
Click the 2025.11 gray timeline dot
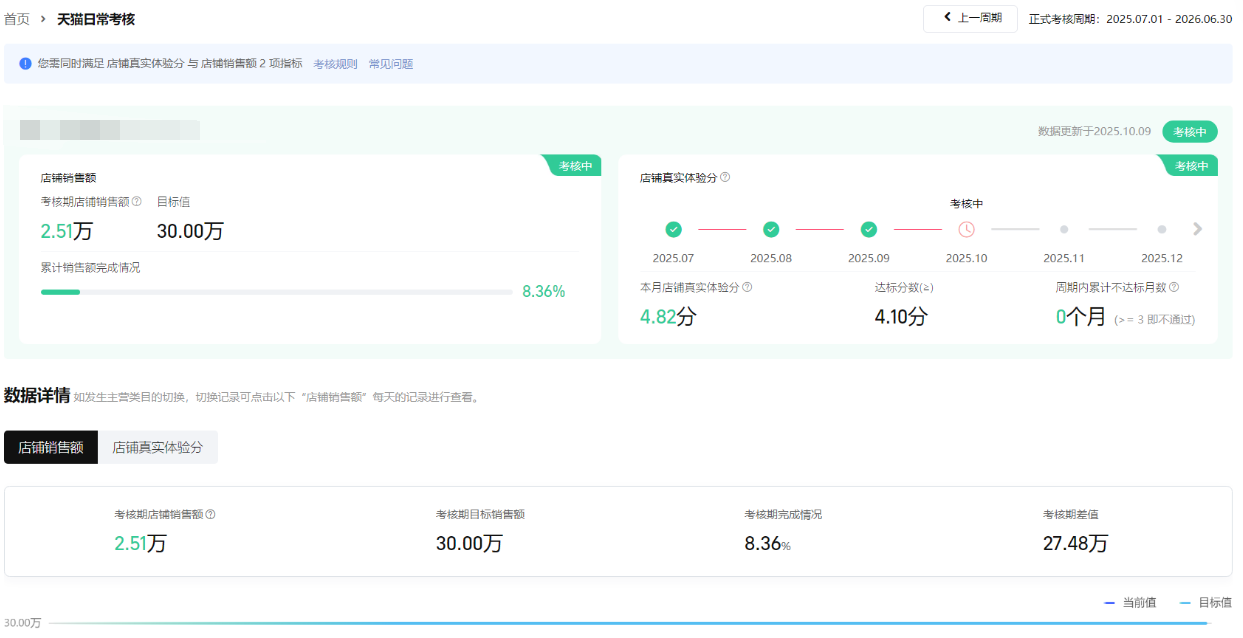[x=1064, y=229]
